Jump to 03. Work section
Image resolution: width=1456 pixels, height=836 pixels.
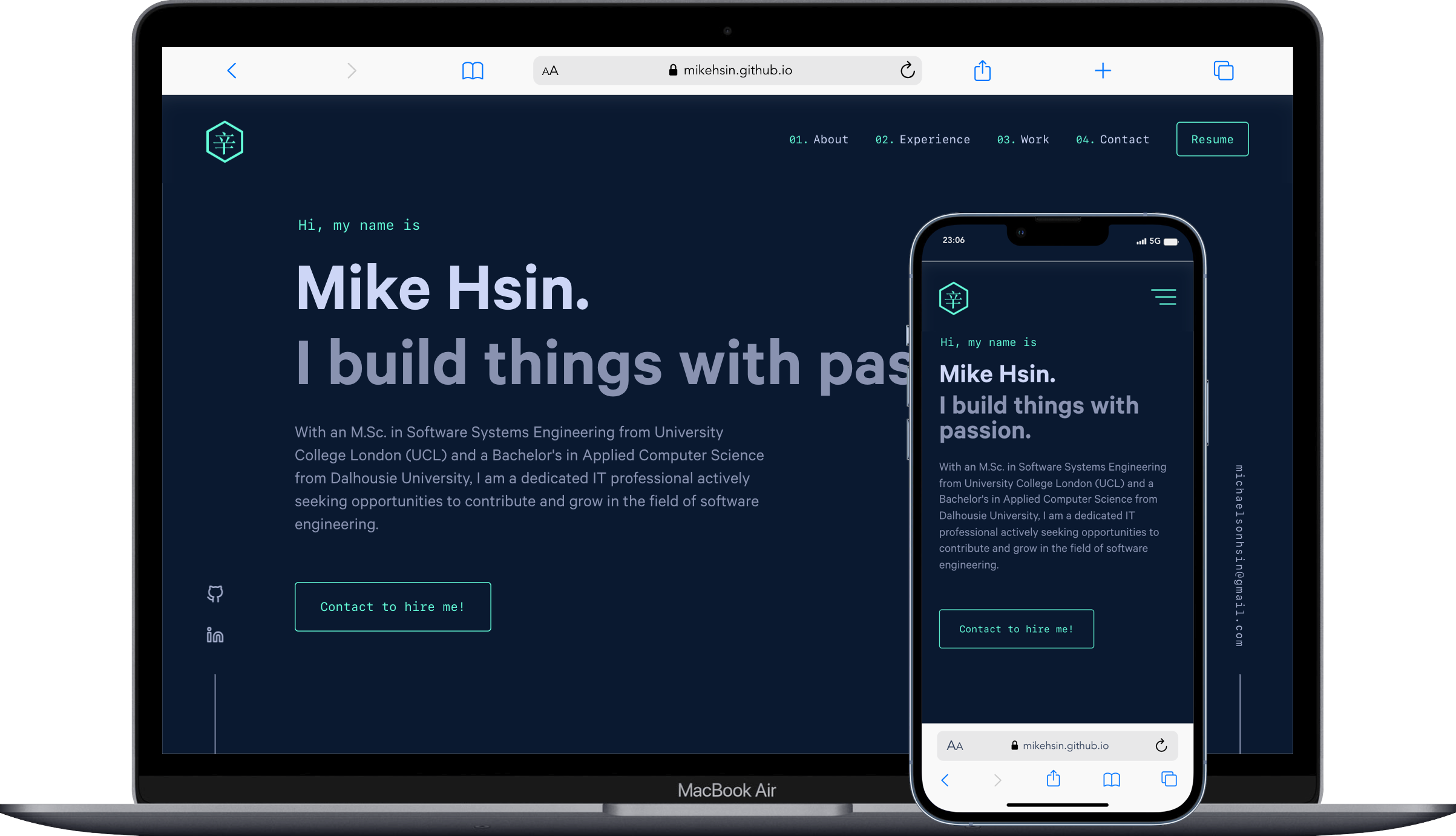[1023, 140]
